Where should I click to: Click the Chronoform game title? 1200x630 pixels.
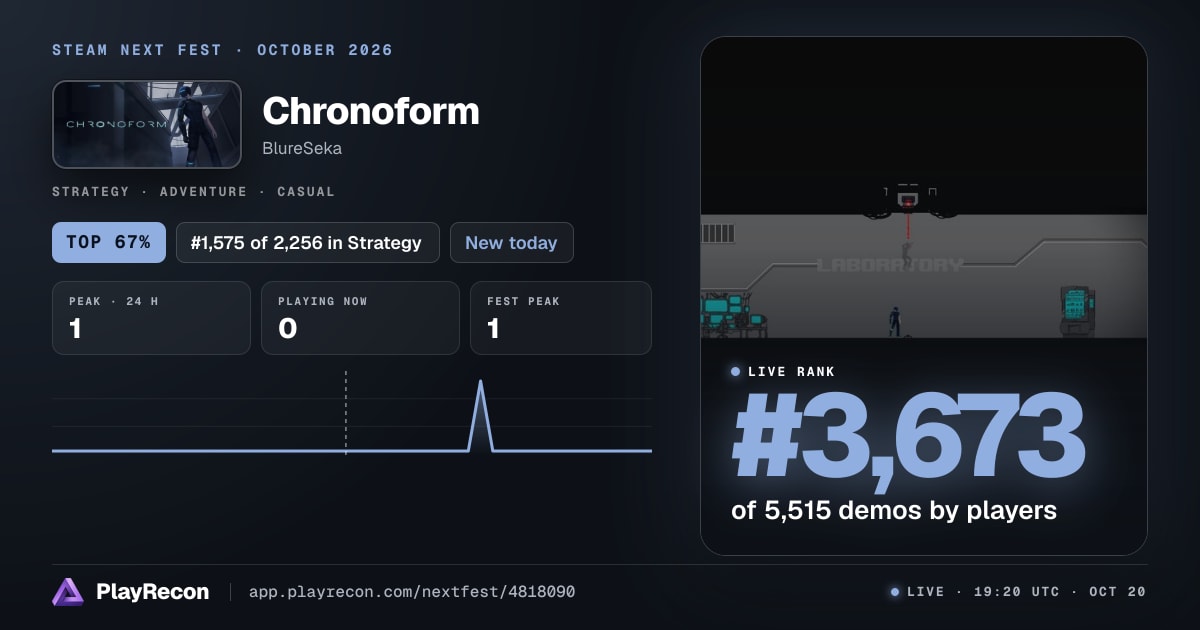[371, 111]
